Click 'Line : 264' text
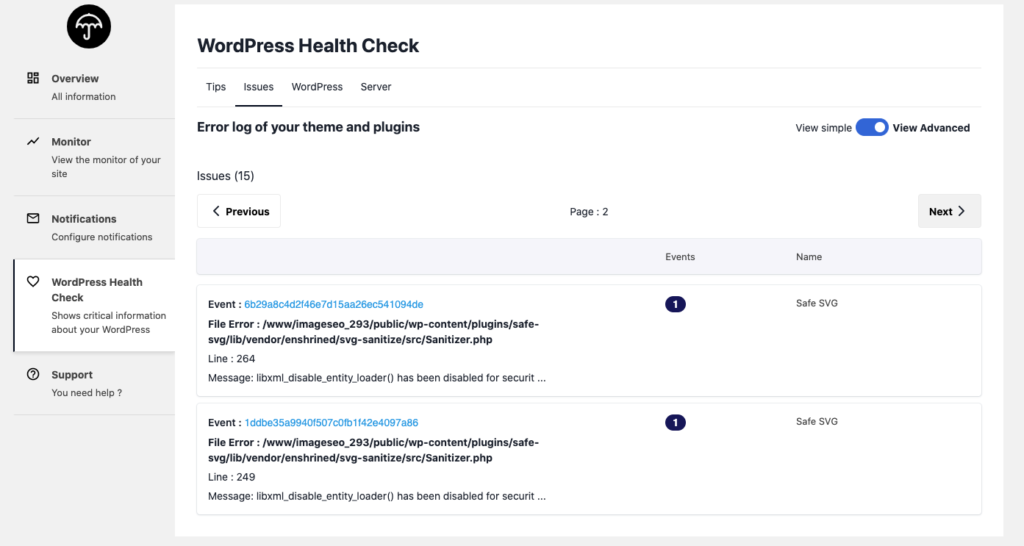The height and width of the screenshot is (546, 1024). tap(231, 359)
